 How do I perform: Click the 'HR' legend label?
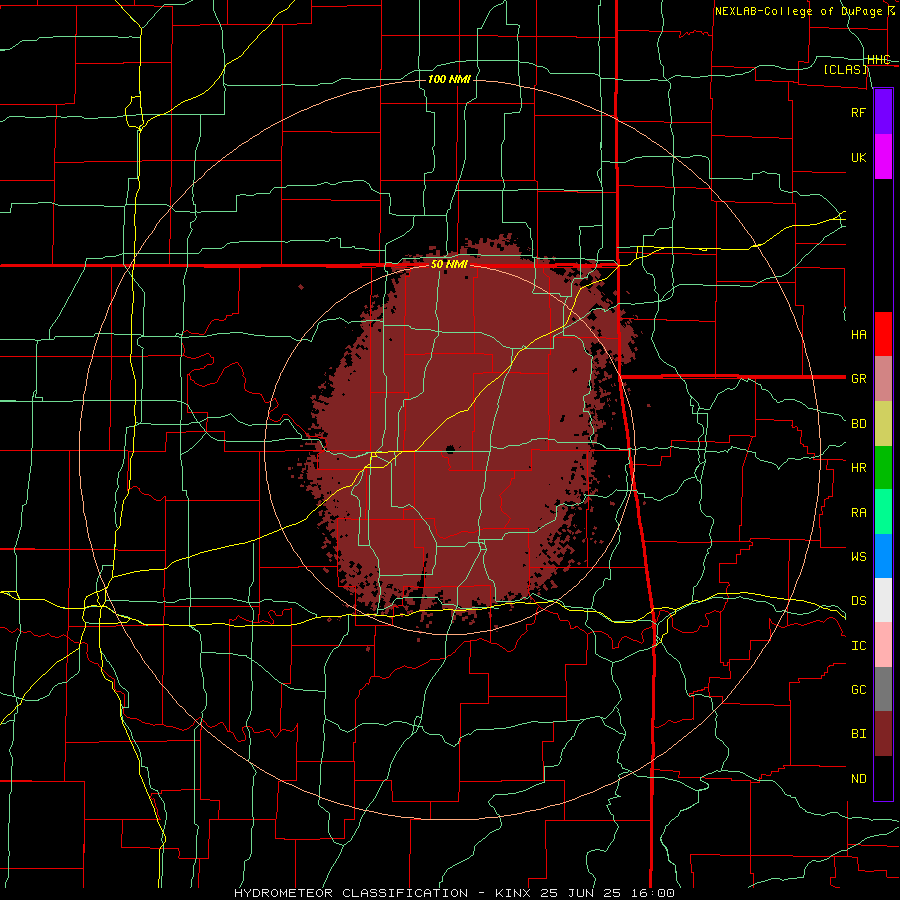point(859,468)
